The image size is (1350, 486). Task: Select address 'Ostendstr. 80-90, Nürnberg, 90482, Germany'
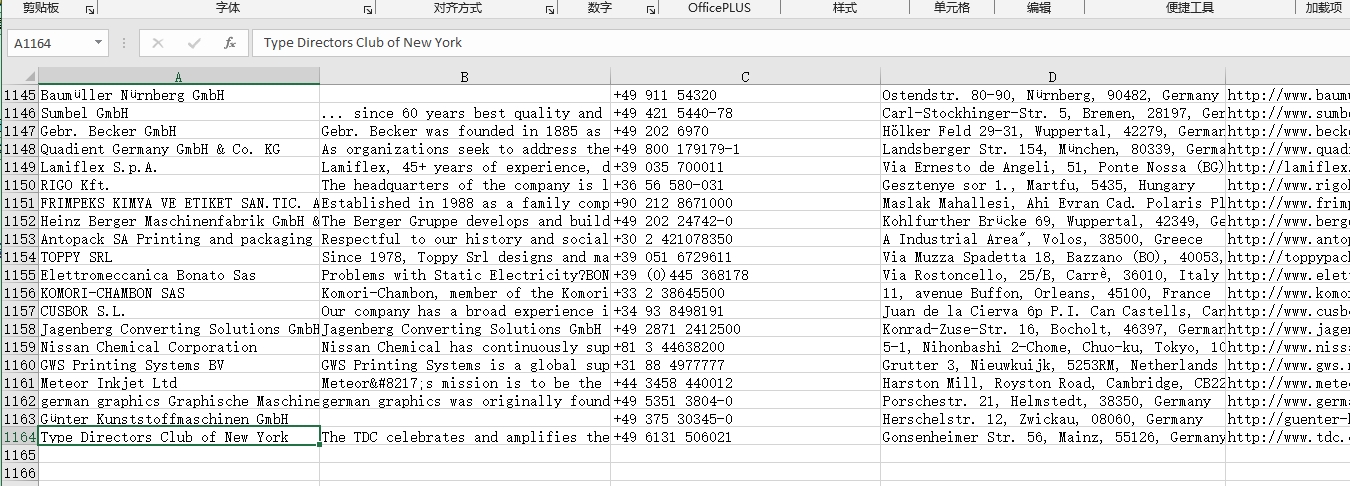coord(1053,95)
